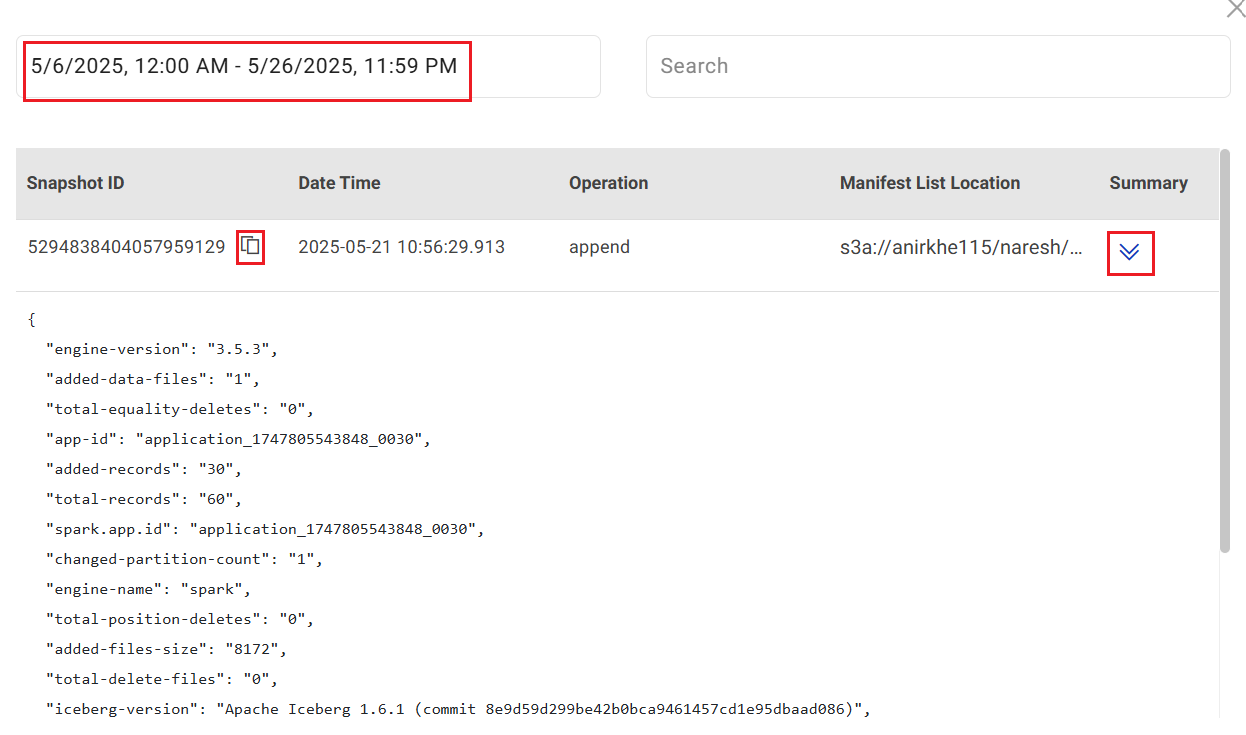Click the "engine-version" line in summary JSON
The image size is (1246, 735).
pos(160,349)
